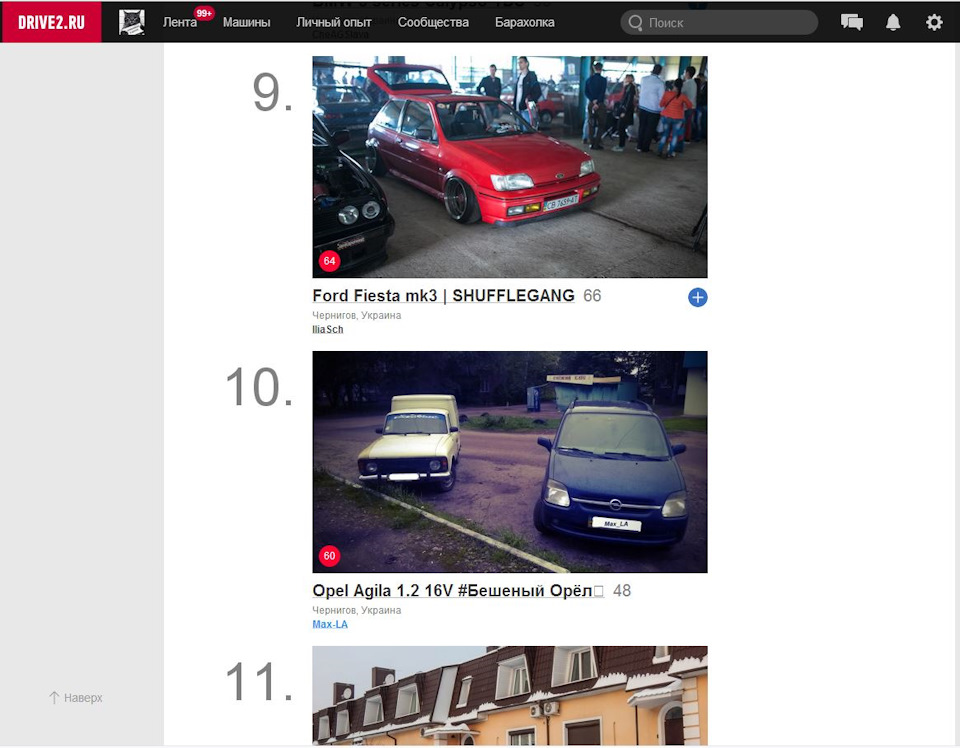The height and width of the screenshot is (748, 960).
Task: Click the 66 count next to Ford Fiesta
Action: [592, 296]
